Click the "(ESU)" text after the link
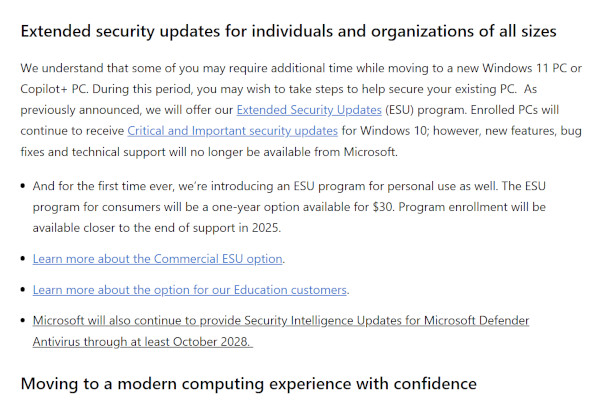This screenshot has height=400, width=600. 402,108
